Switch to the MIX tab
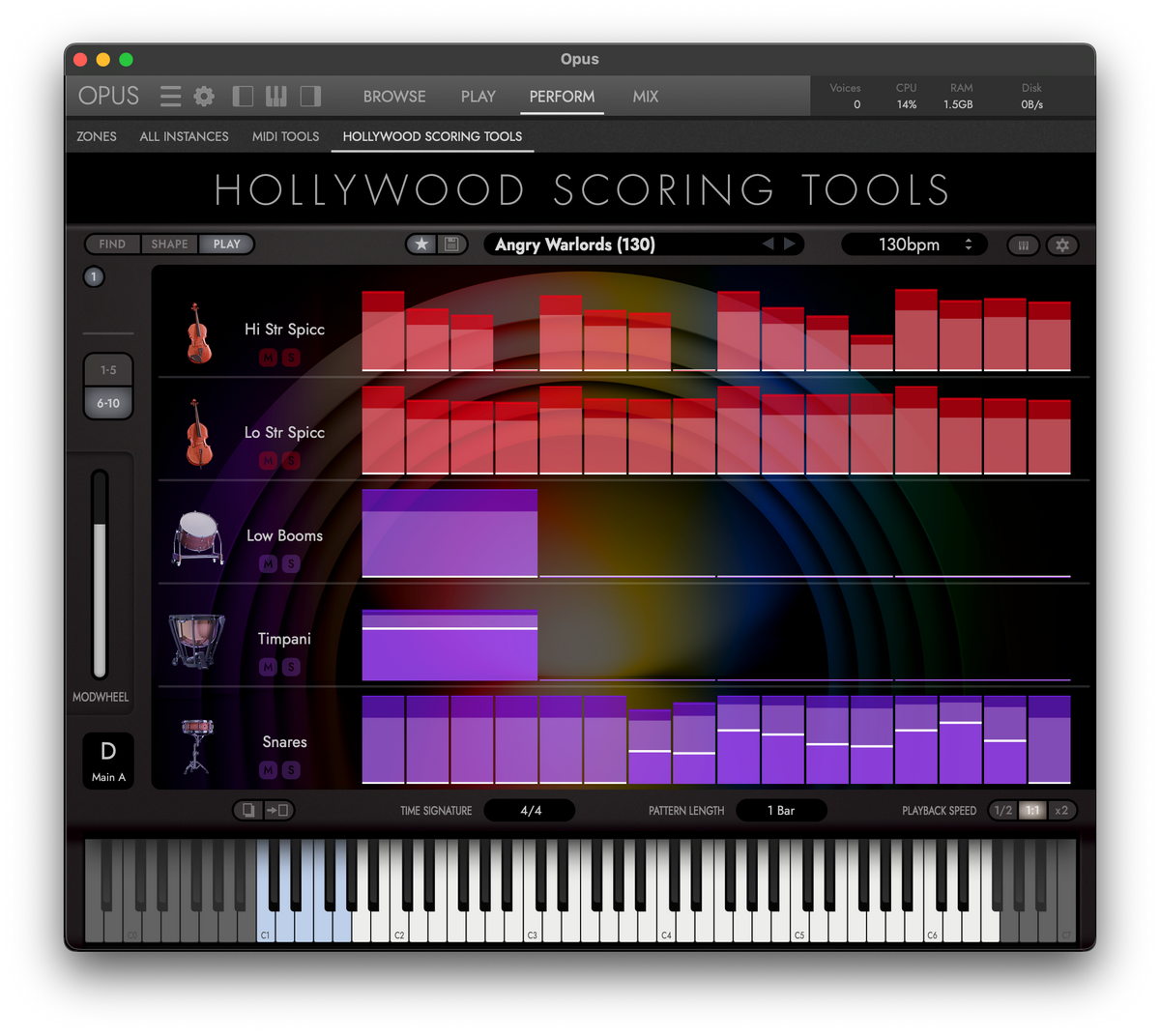The image size is (1160, 1036). 646,97
